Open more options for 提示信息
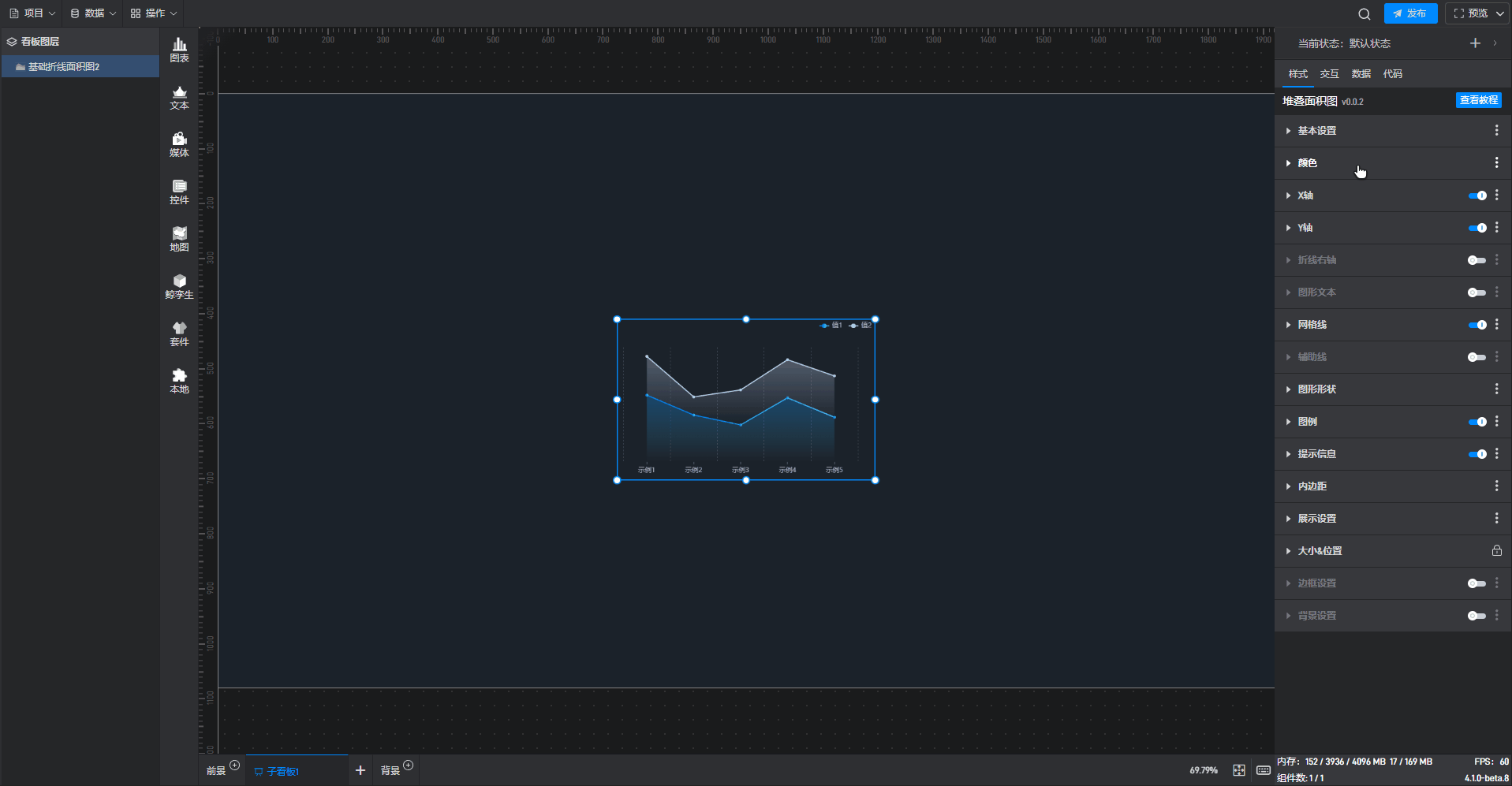Screen dimensions: 1512x786 click(1496, 454)
